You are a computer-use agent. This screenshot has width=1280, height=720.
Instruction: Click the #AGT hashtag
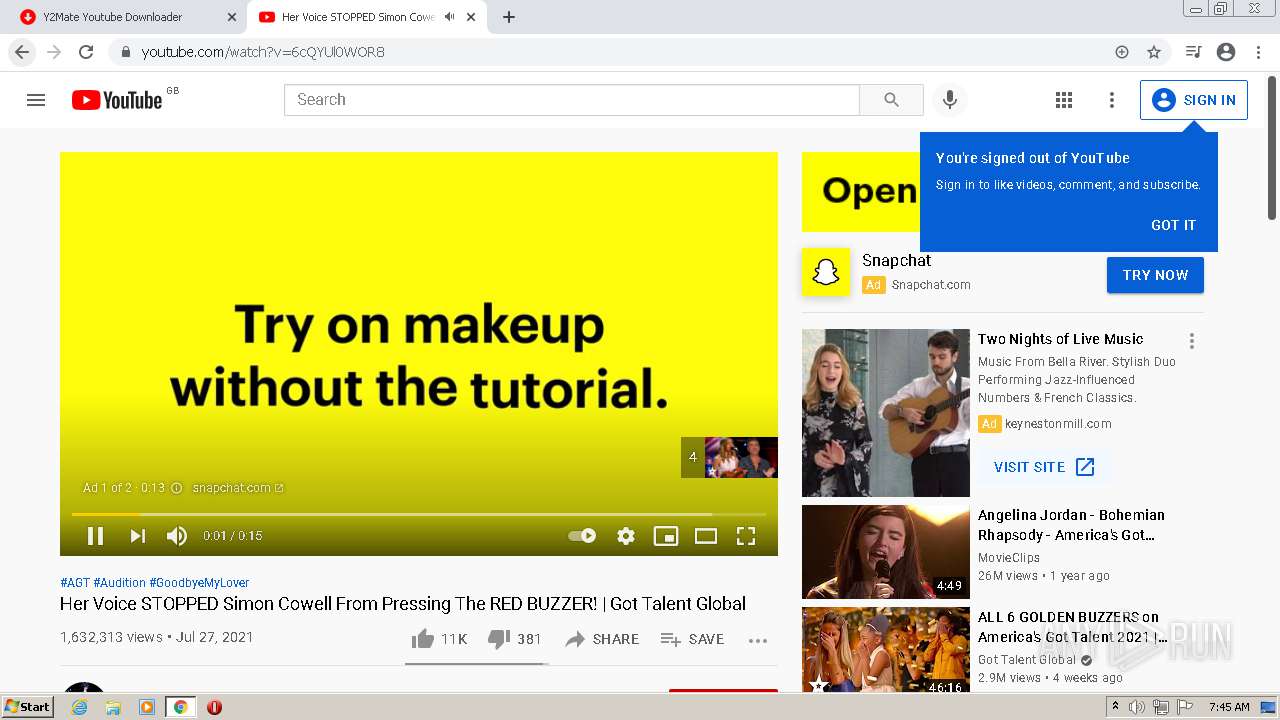point(75,583)
